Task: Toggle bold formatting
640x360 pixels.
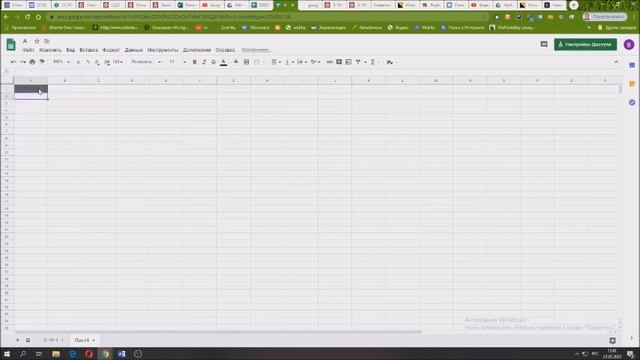Action: point(194,62)
